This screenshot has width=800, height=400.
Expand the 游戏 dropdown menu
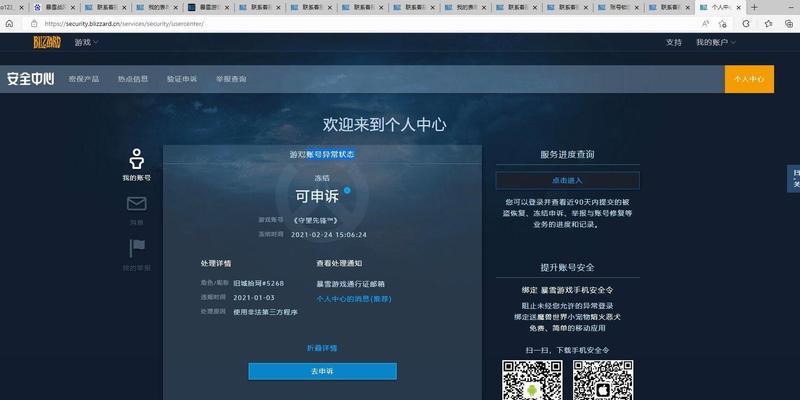[x=86, y=42]
